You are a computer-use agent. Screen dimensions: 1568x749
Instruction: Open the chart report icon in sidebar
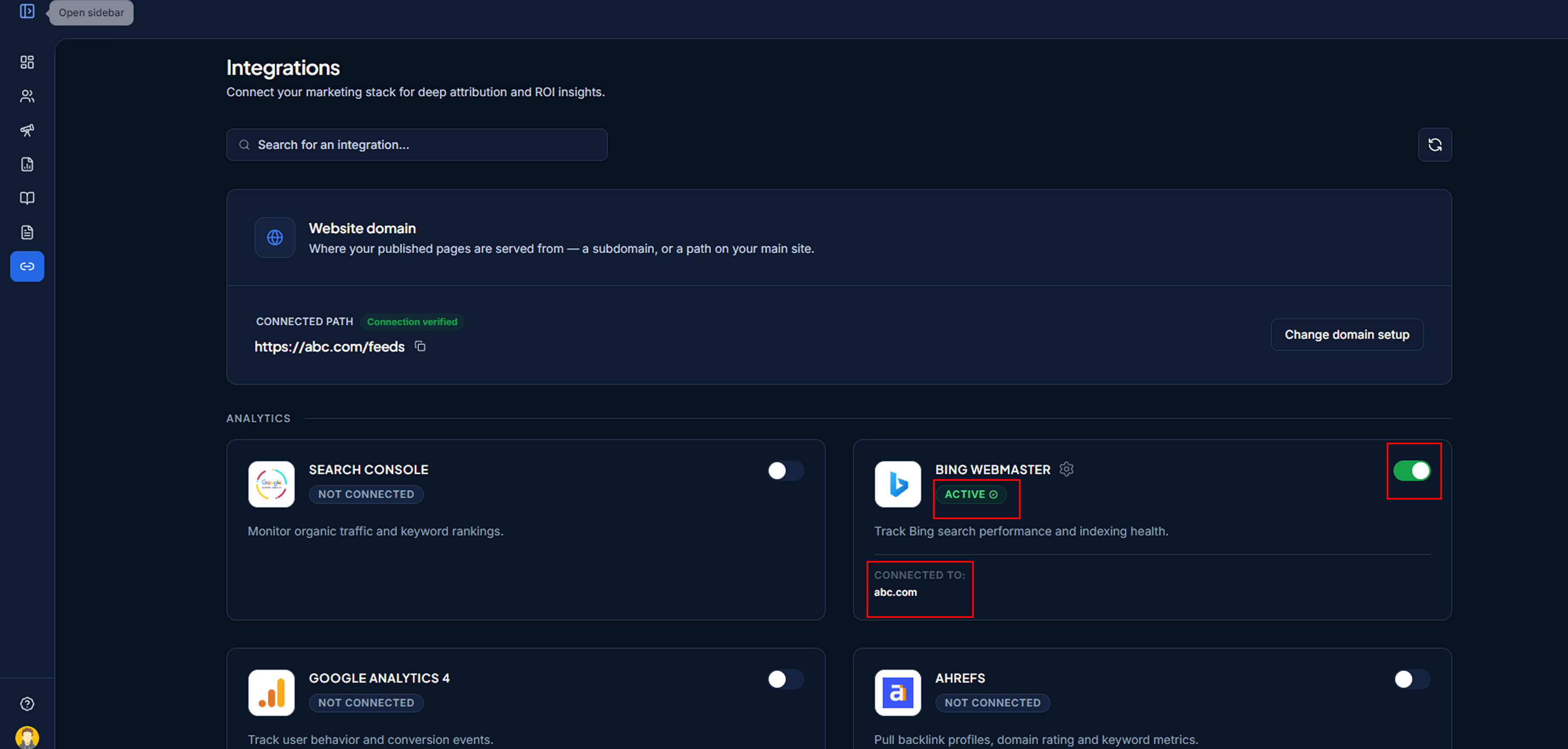[27, 164]
